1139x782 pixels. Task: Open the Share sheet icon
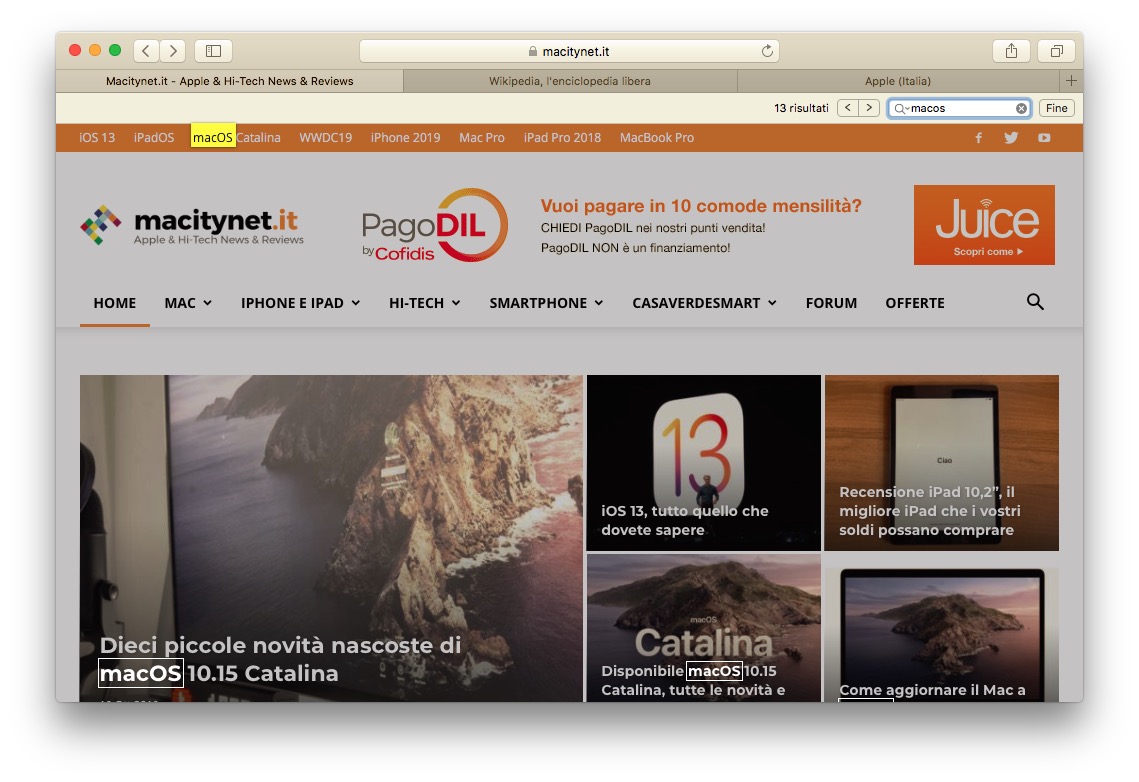(x=1010, y=50)
